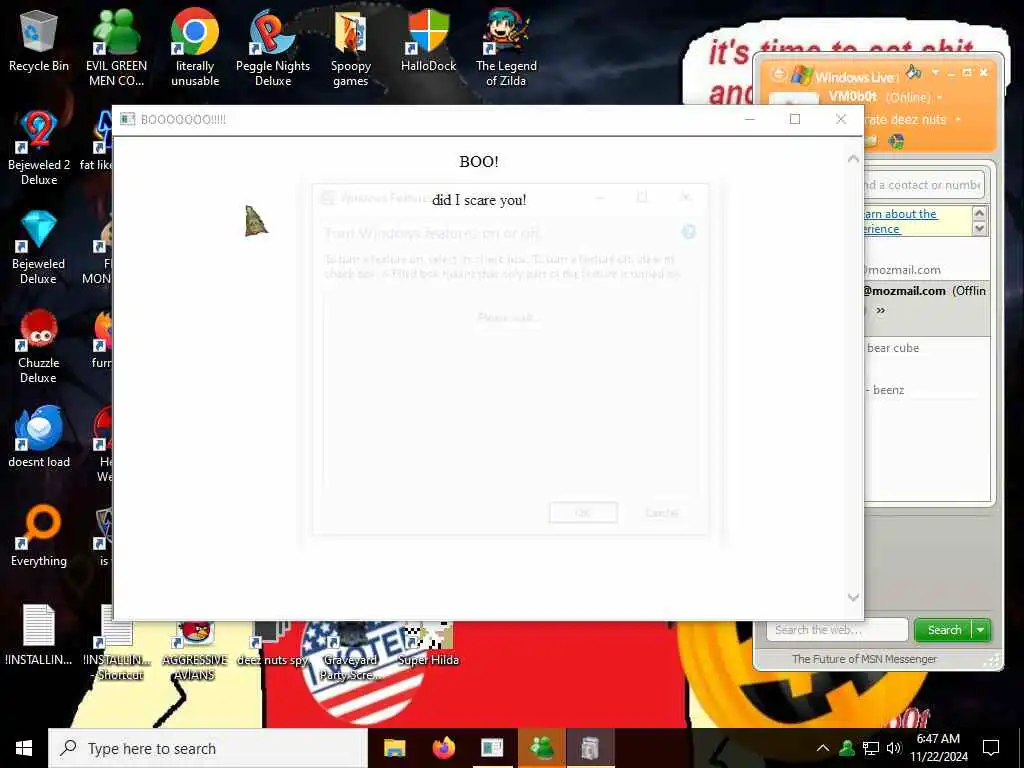
Task: Click the round colorful icon in Messenger header
Action: [897, 141]
